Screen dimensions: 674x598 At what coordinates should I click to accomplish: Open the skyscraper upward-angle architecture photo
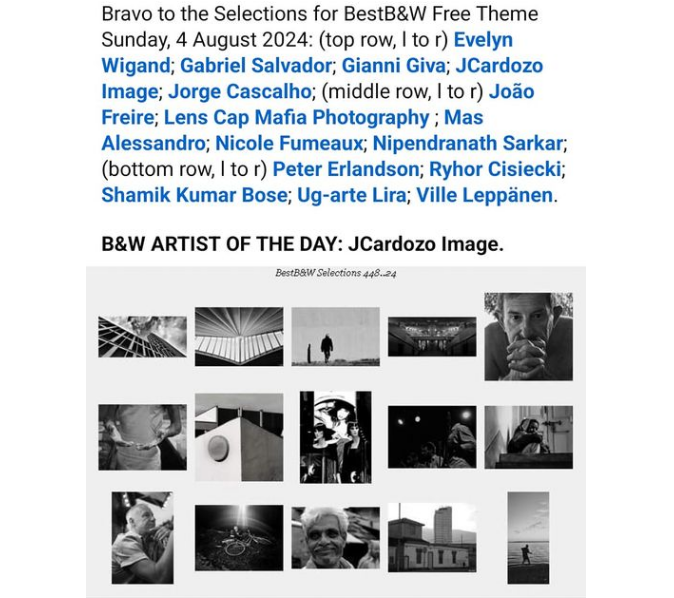(142, 337)
